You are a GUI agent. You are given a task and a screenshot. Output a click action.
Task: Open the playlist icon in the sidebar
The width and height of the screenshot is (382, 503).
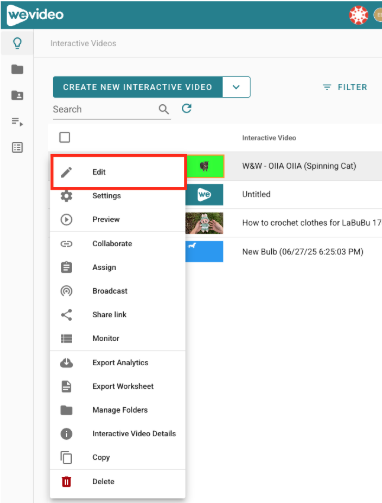17,121
